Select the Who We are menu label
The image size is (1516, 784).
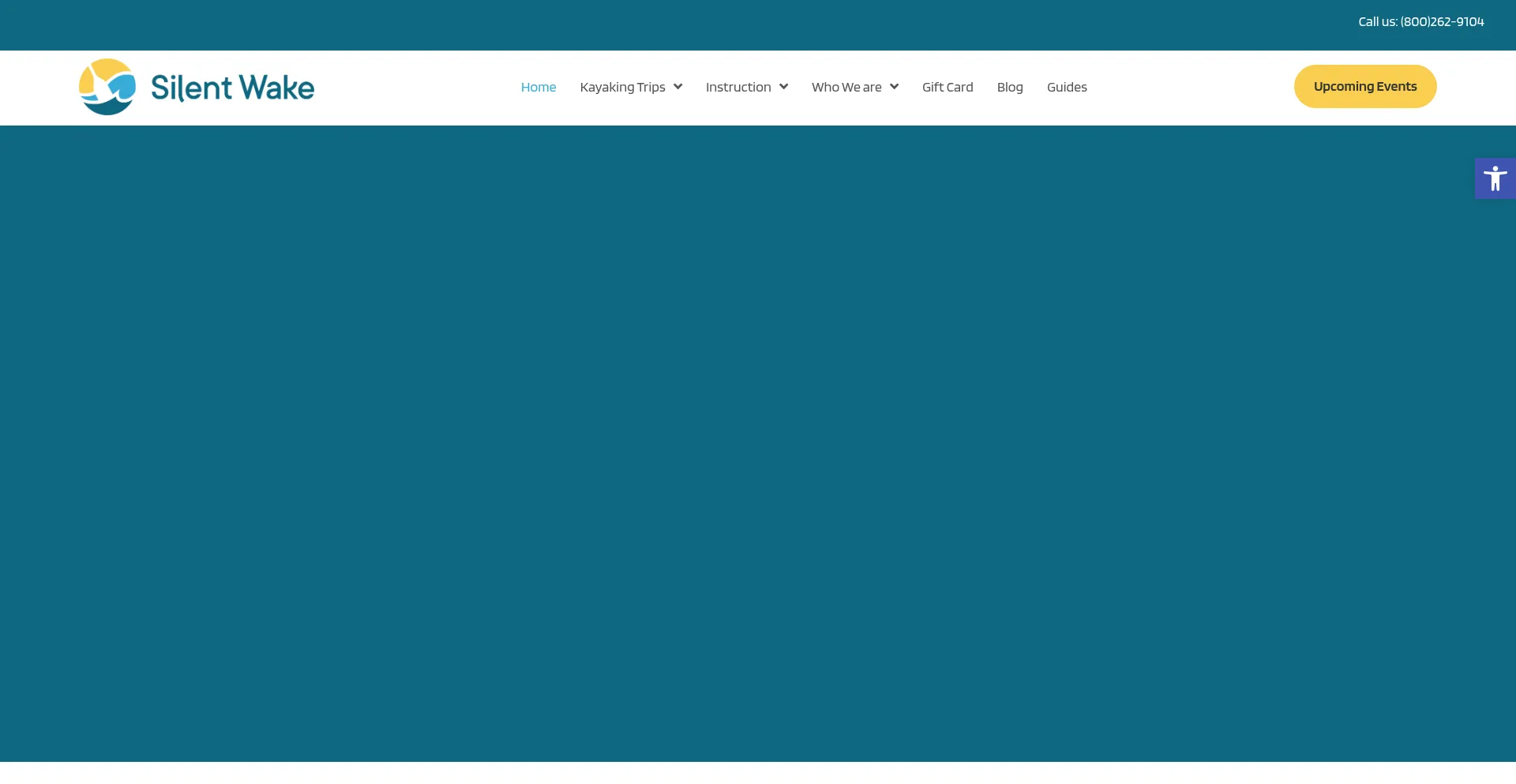click(846, 87)
